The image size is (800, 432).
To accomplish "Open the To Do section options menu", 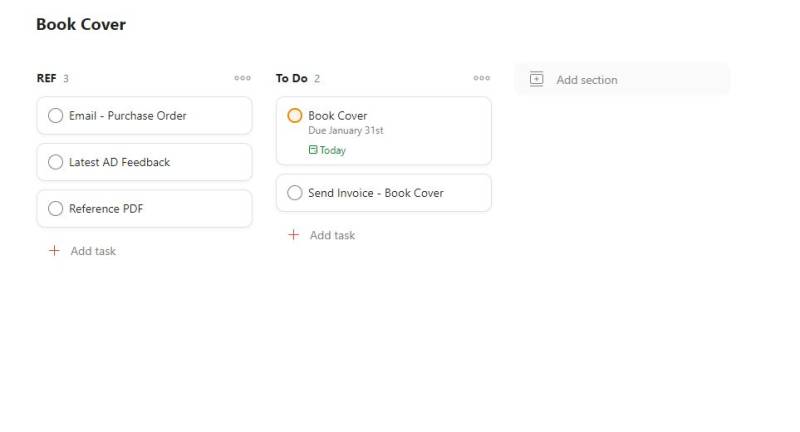I will pos(481,78).
